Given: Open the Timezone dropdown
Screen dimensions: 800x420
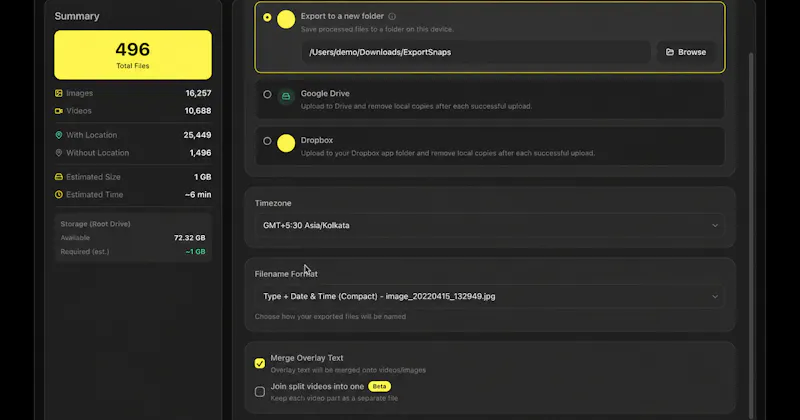Looking at the screenshot, I should click(490, 225).
